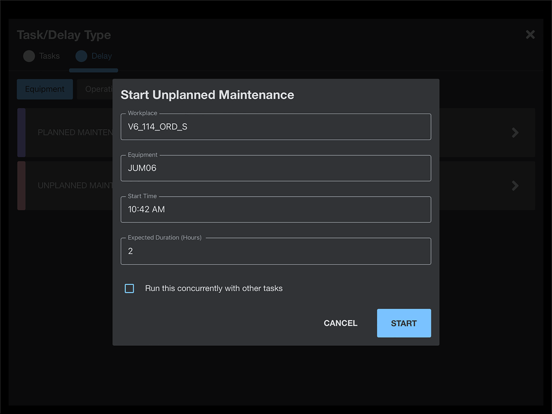Viewport: 552px width, 414px height.
Task: Click the red color bar of Unplanned Maintenance
Action: coord(21,186)
